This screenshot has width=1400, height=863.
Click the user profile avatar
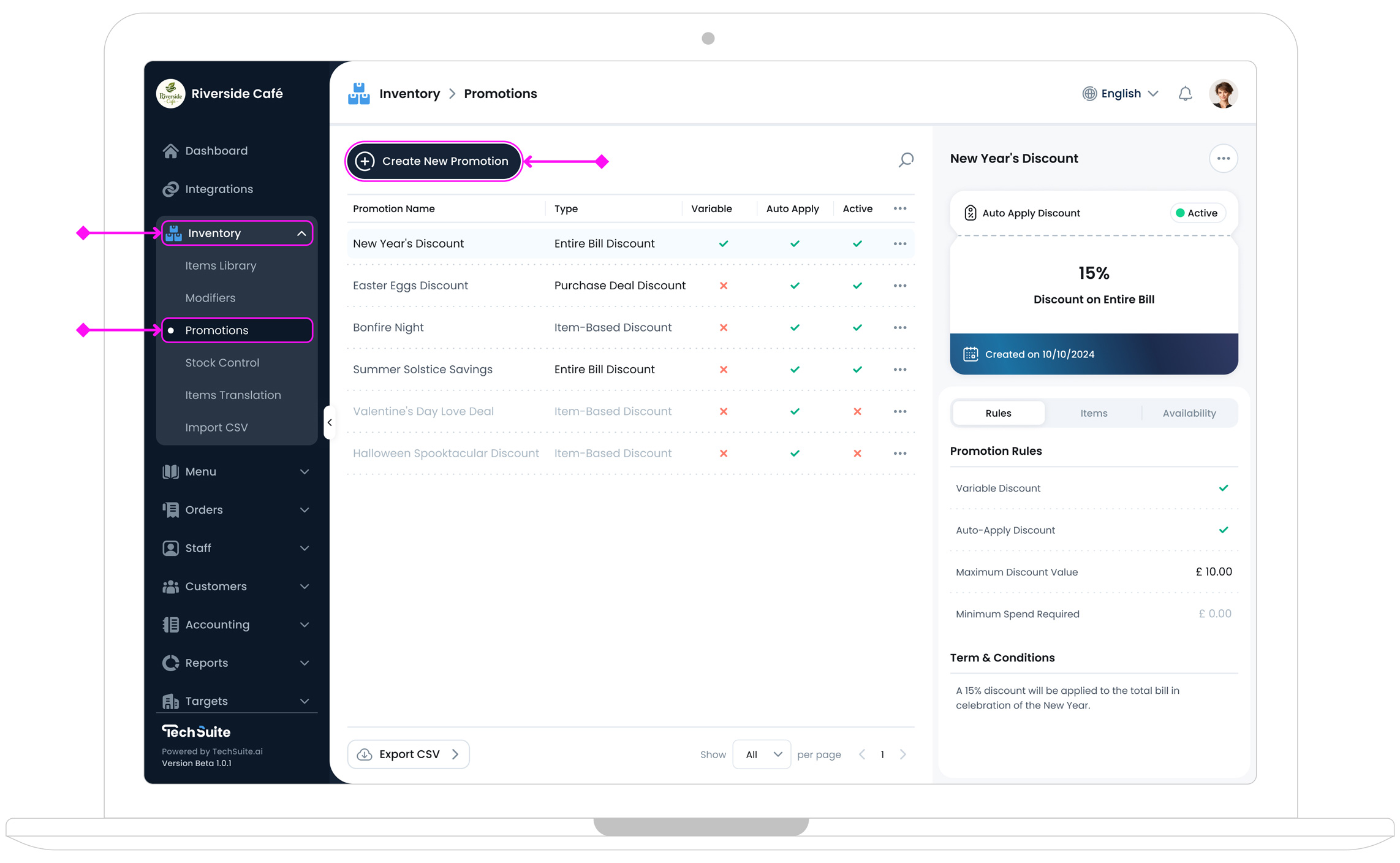1223,93
